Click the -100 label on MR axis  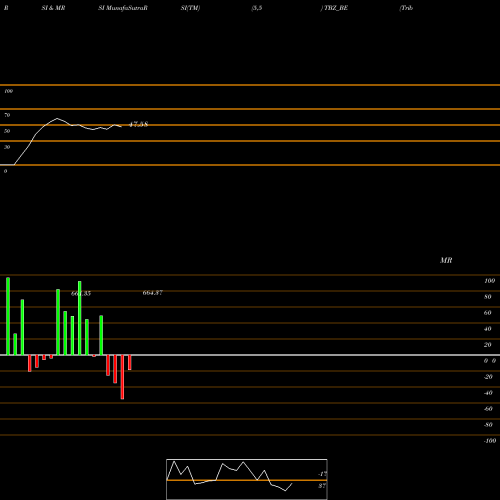(490, 441)
